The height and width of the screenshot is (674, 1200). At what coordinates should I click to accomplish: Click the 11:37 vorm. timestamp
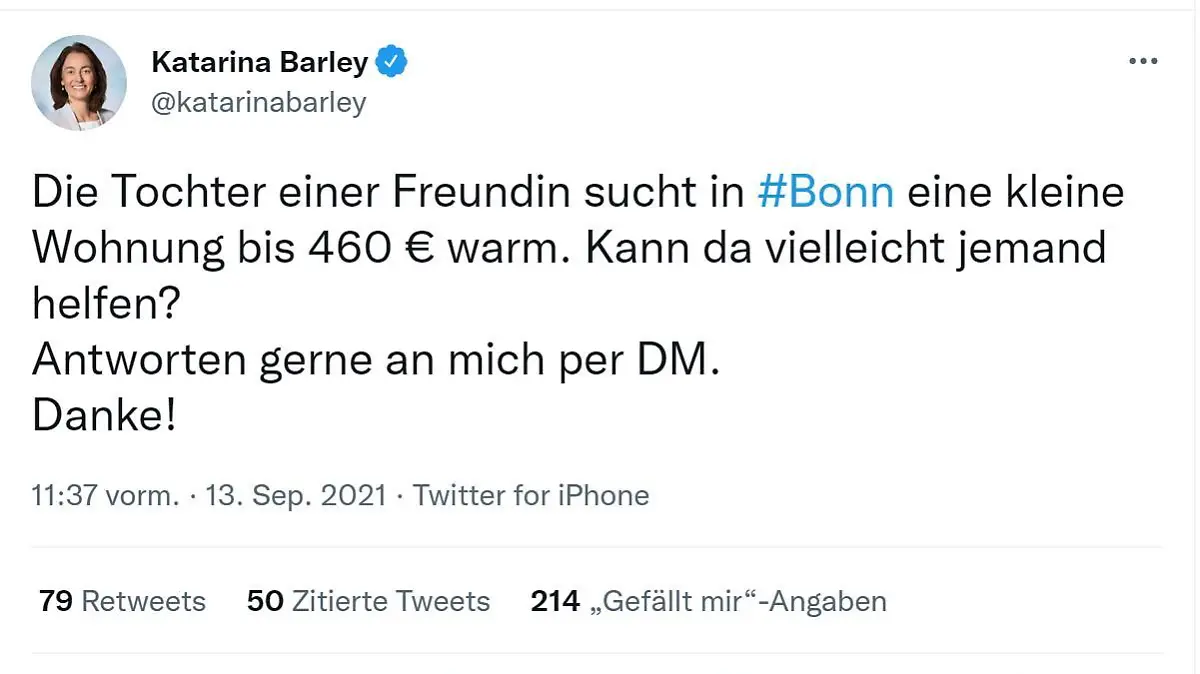tap(106, 495)
